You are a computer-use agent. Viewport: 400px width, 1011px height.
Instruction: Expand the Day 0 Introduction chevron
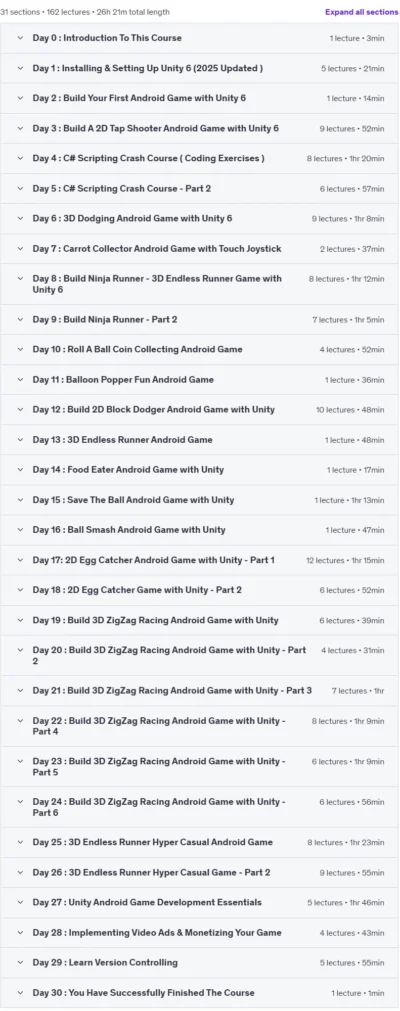[x=20, y=38]
